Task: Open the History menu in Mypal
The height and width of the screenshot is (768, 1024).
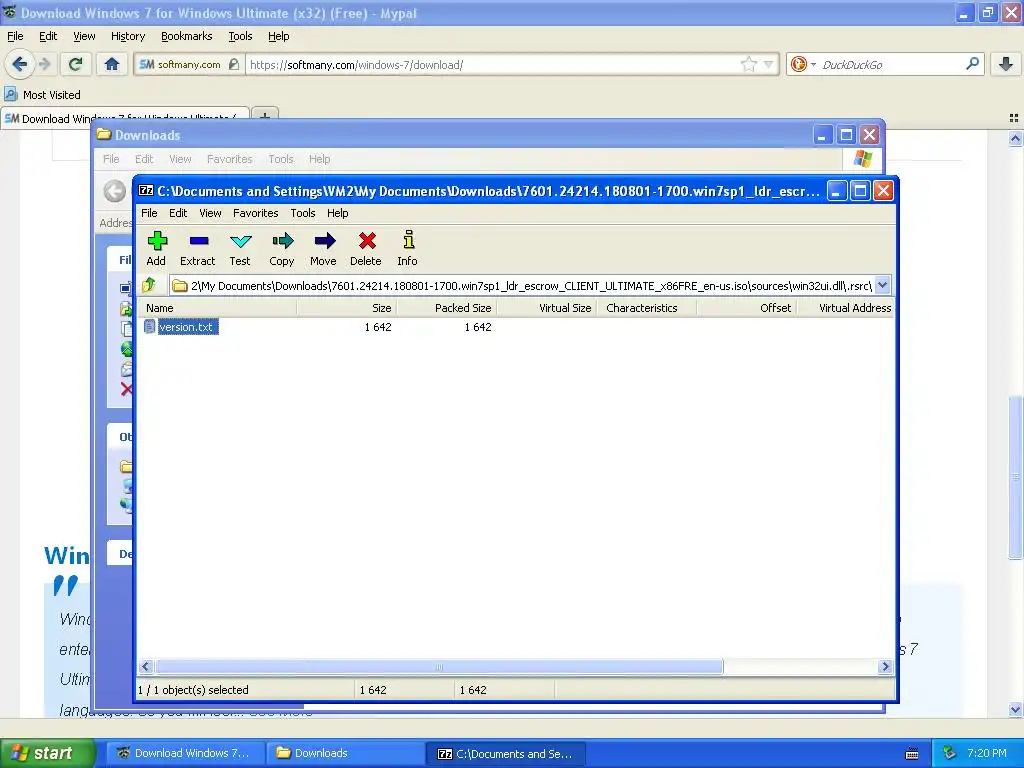Action: [128, 36]
